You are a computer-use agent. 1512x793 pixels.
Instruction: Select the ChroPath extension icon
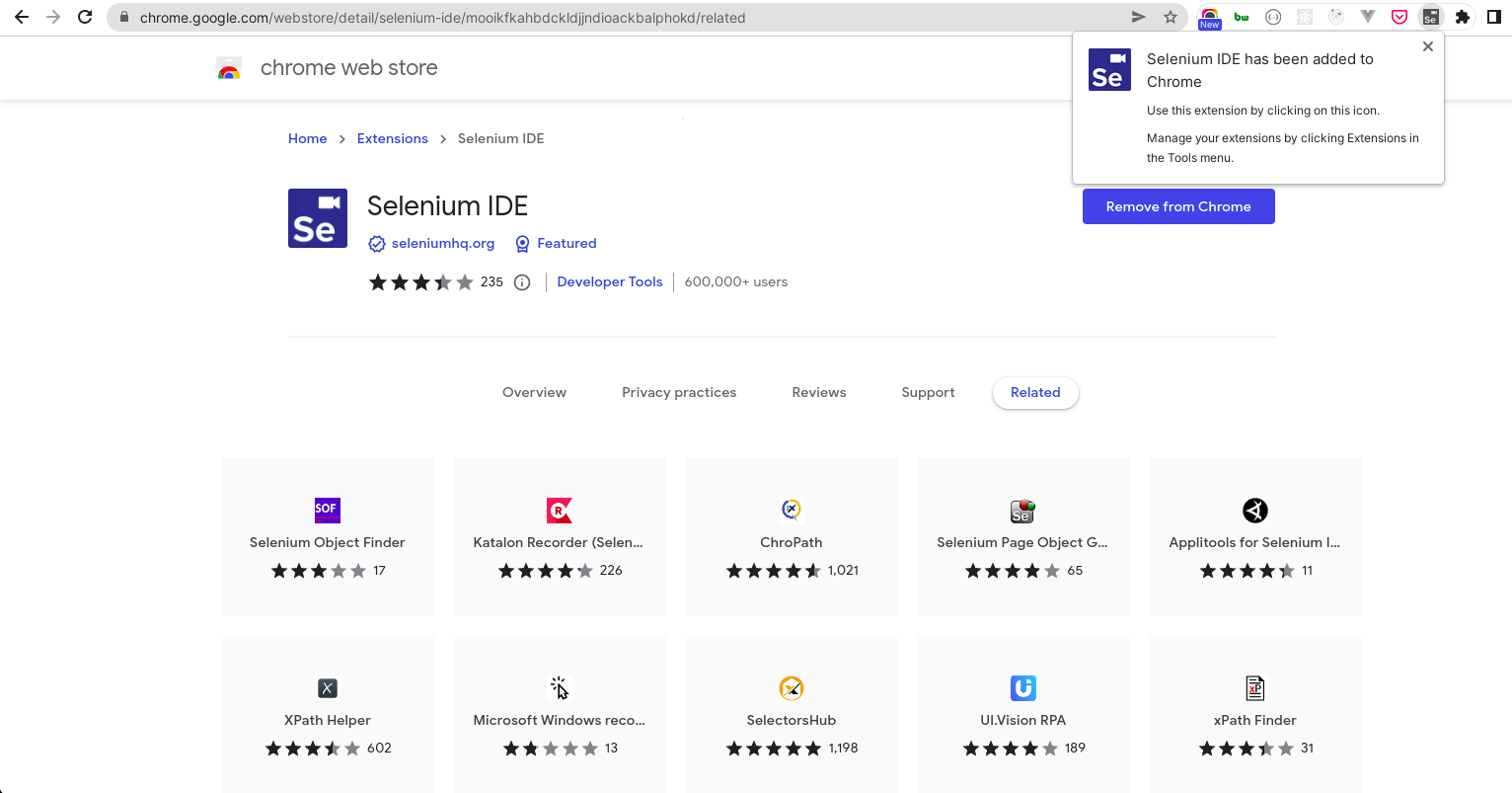791,510
